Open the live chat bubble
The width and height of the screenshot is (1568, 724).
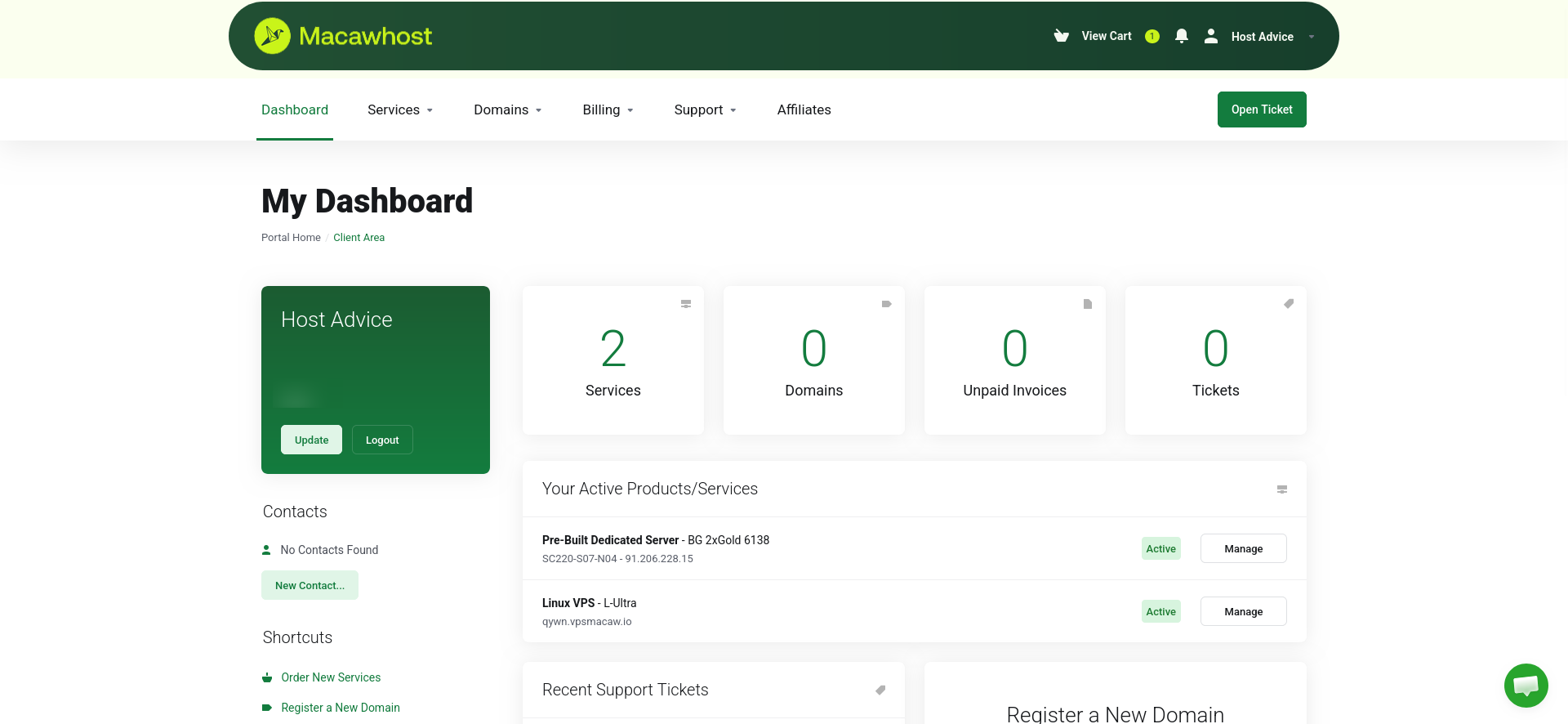tap(1526, 686)
